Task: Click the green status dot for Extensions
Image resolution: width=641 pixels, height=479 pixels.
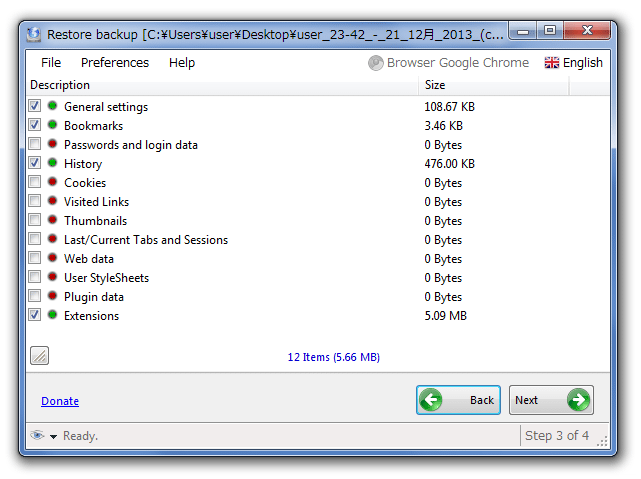Action: click(x=52, y=315)
